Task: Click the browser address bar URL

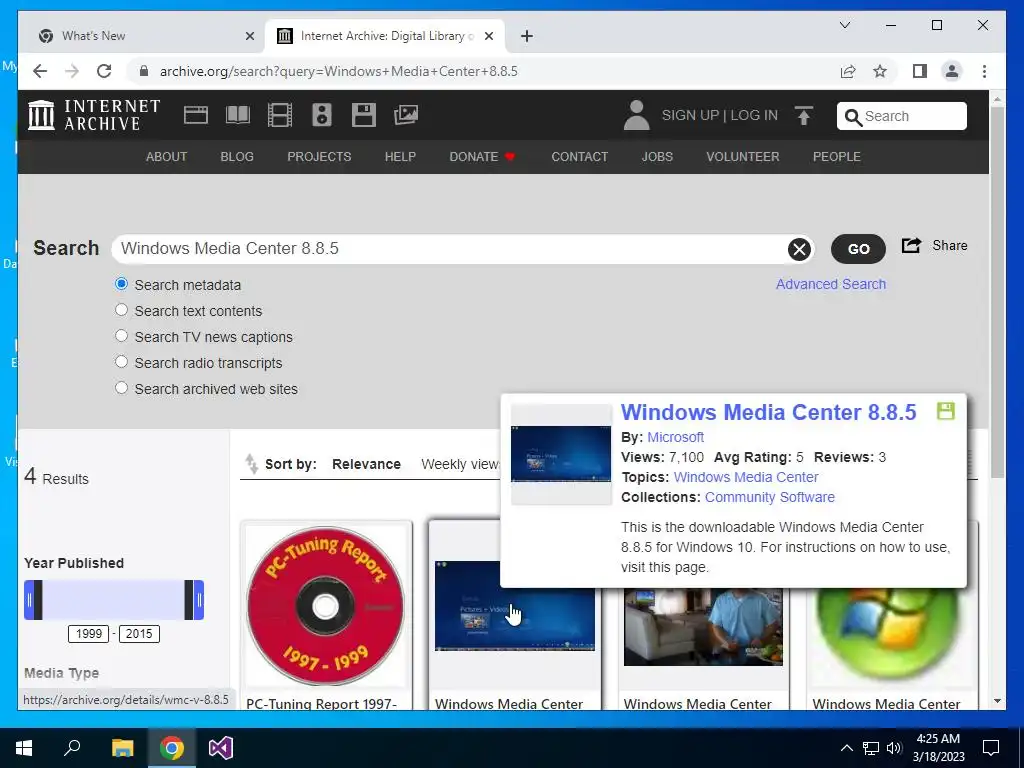Action: click(x=338, y=71)
